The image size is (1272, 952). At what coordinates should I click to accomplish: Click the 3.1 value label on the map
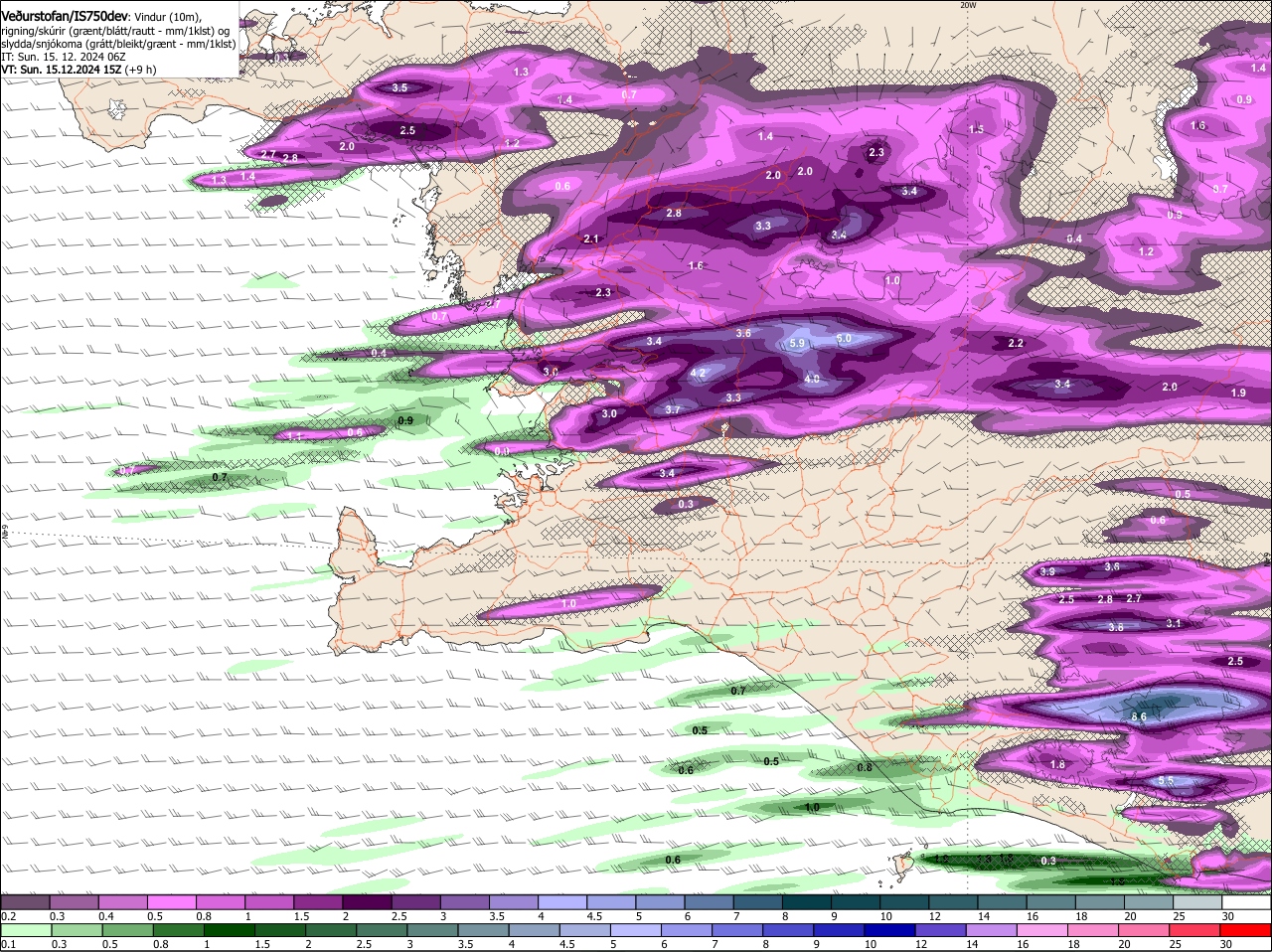click(x=1174, y=624)
